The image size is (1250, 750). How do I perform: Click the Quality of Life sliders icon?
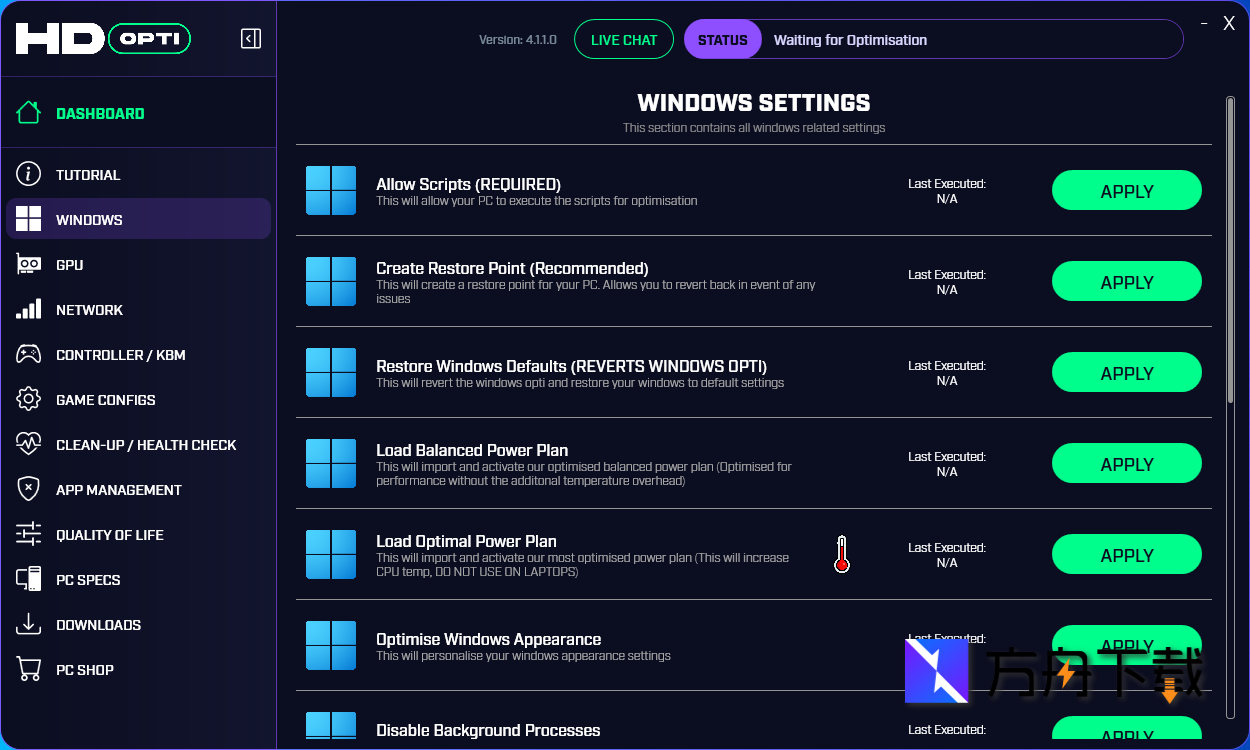[x=29, y=534]
